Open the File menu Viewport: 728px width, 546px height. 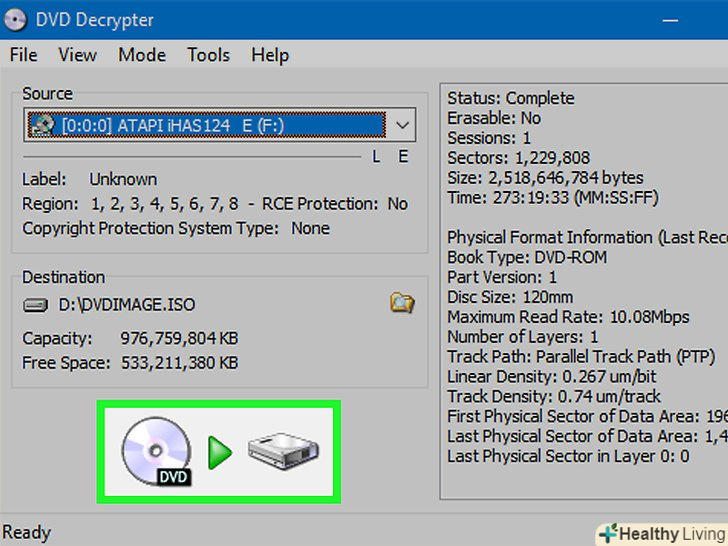click(x=23, y=55)
